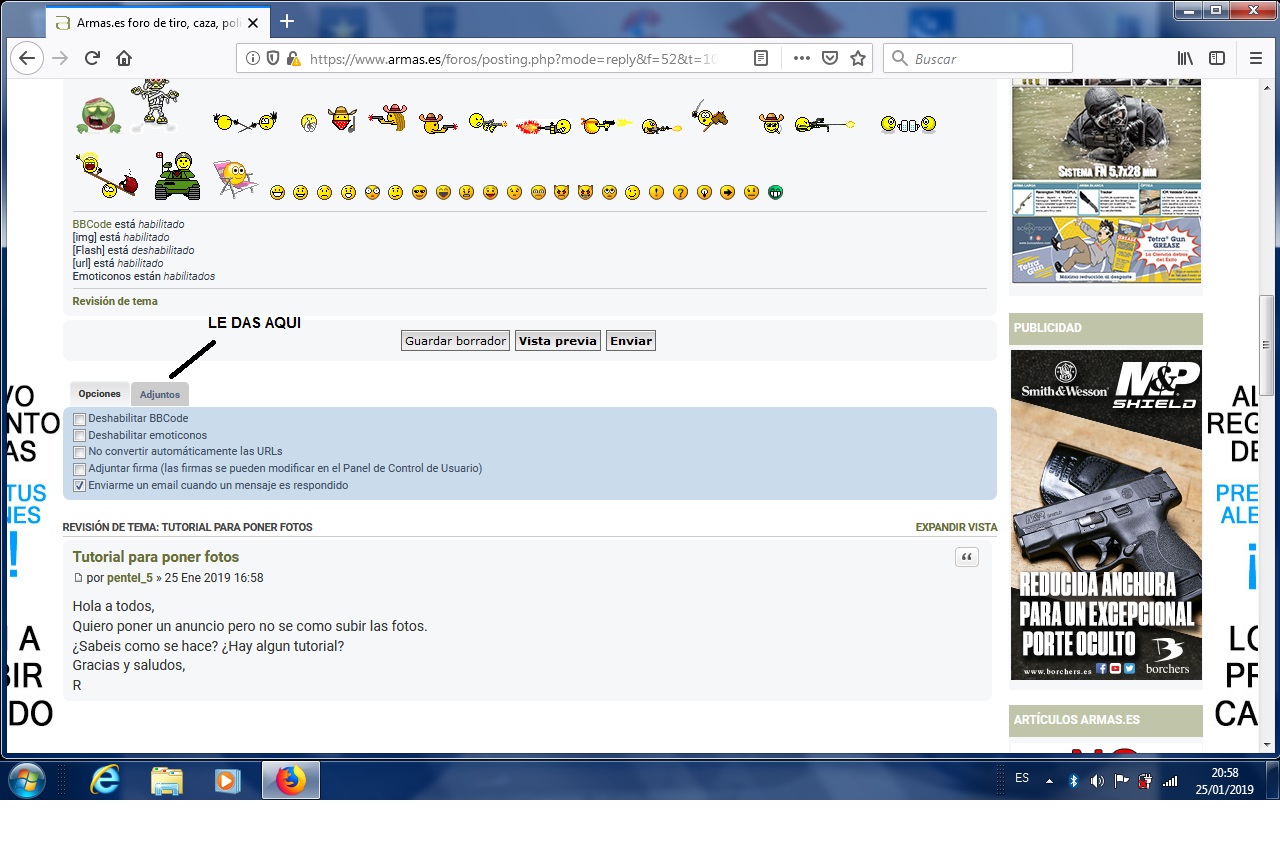Enable Deshabilitar BBCode checkbox

click(80, 419)
